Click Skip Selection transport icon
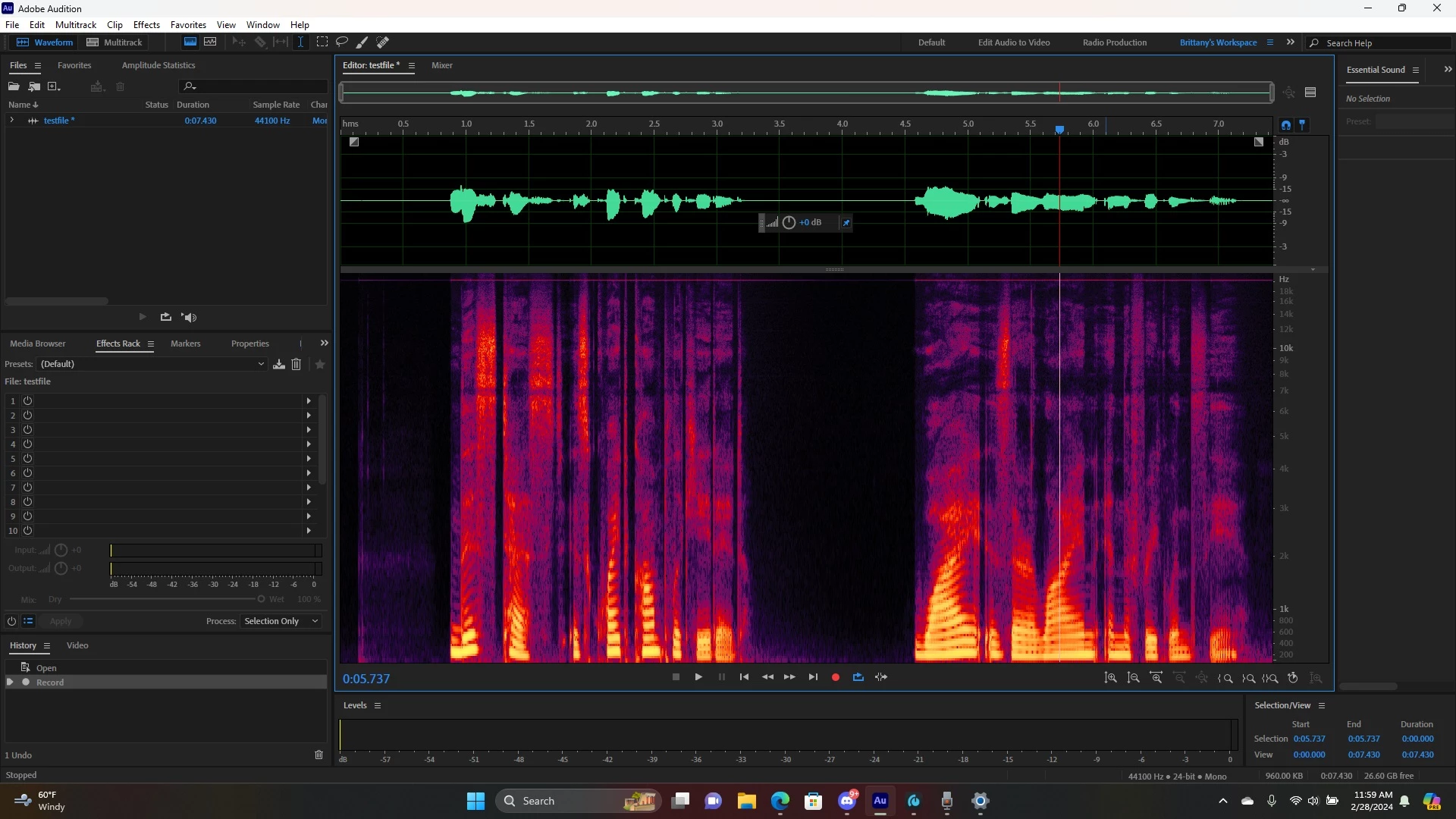The width and height of the screenshot is (1456, 819). (881, 677)
